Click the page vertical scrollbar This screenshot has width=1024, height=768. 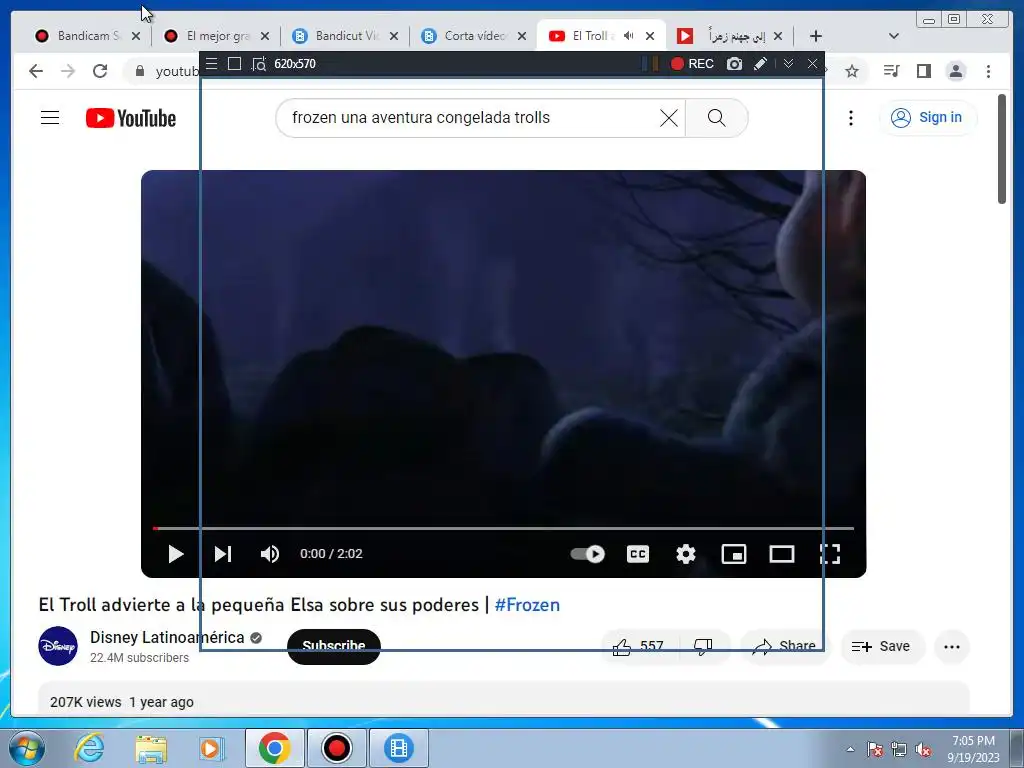(1002, 149)
